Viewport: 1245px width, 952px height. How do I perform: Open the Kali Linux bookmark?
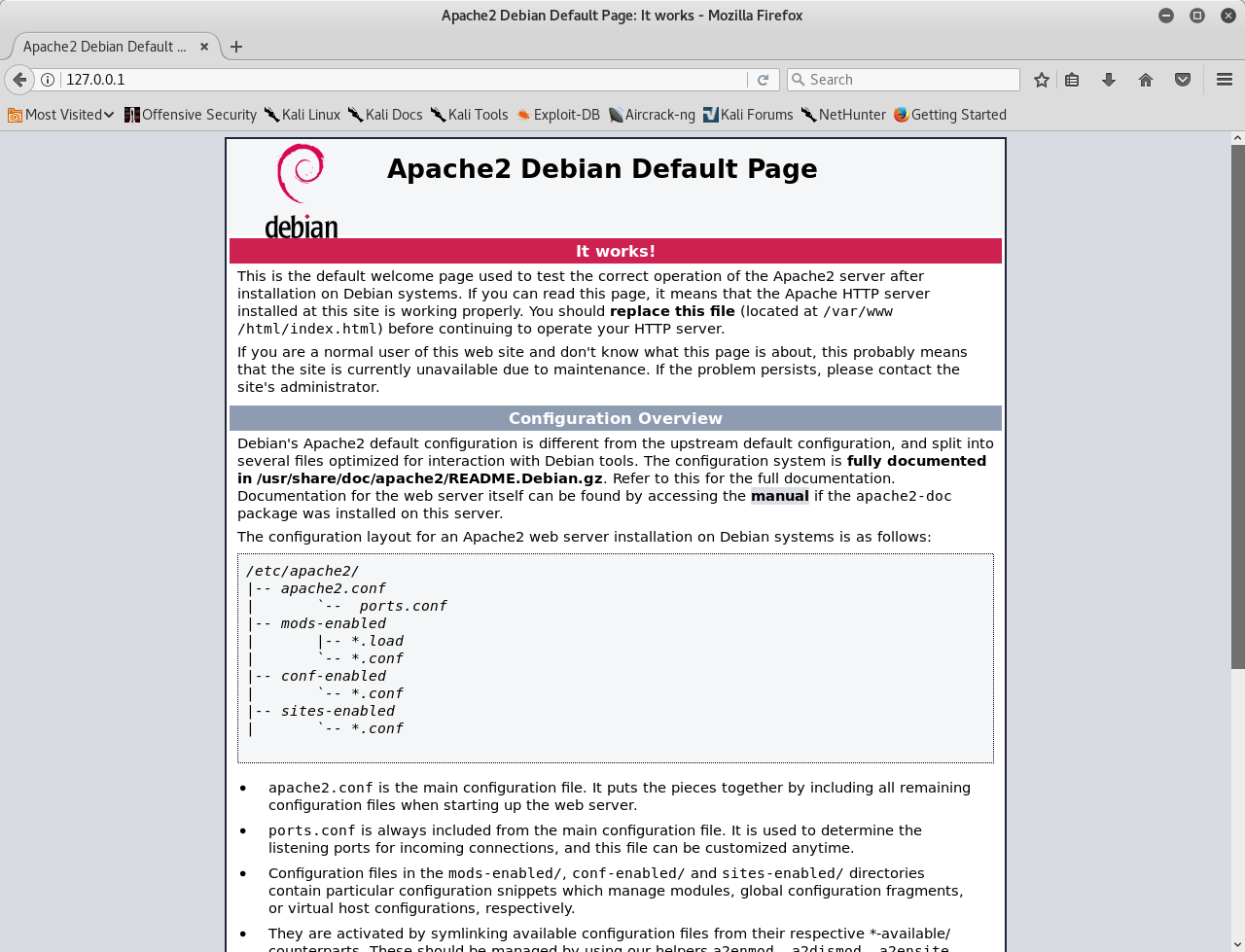pos(302,115)
